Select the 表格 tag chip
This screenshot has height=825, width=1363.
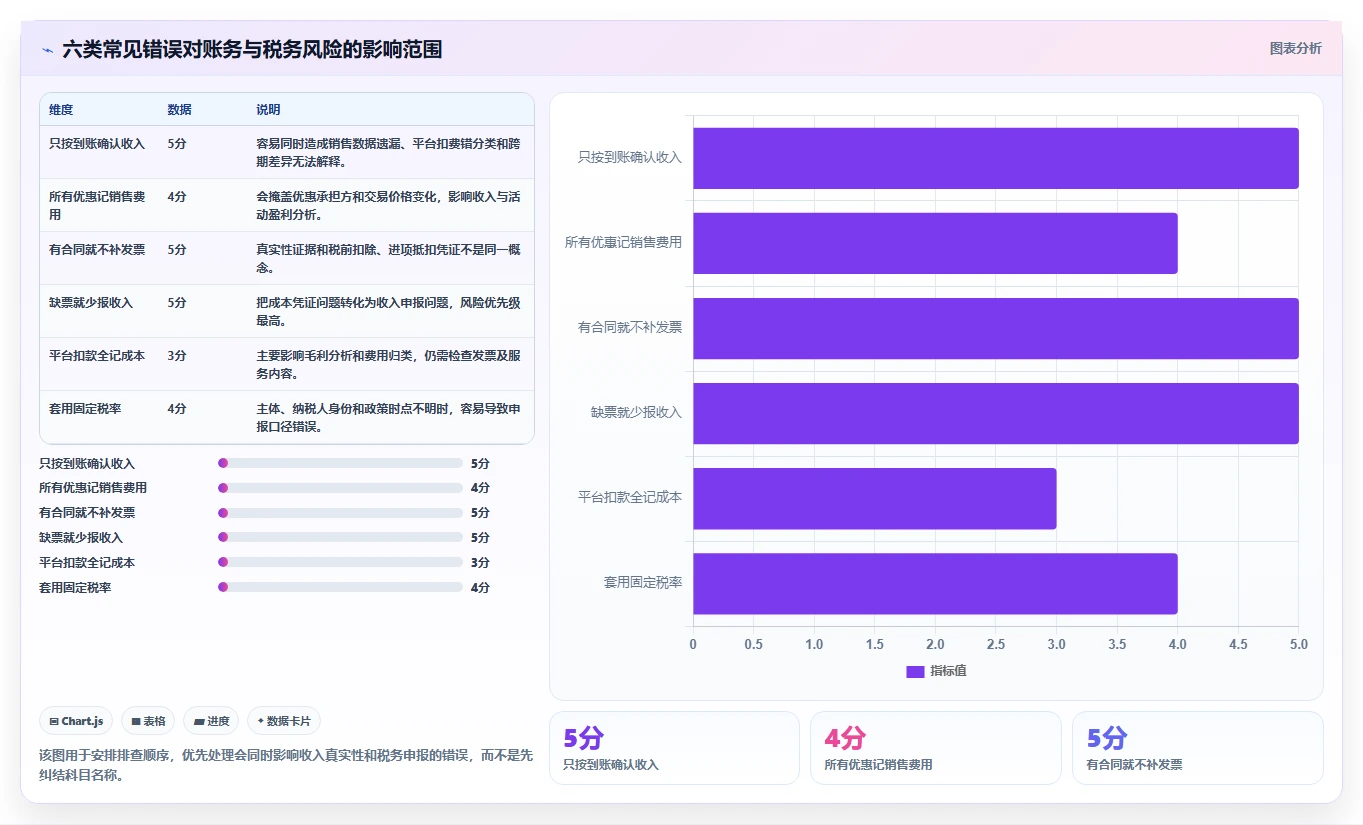click(x=148, y=721)
